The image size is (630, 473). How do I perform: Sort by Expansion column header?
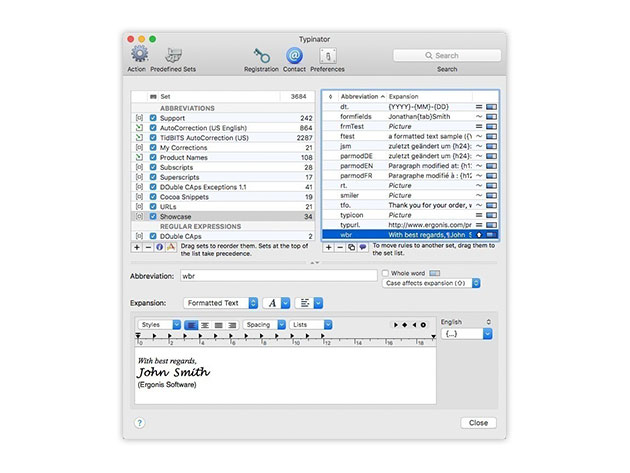tap(430, 96)
